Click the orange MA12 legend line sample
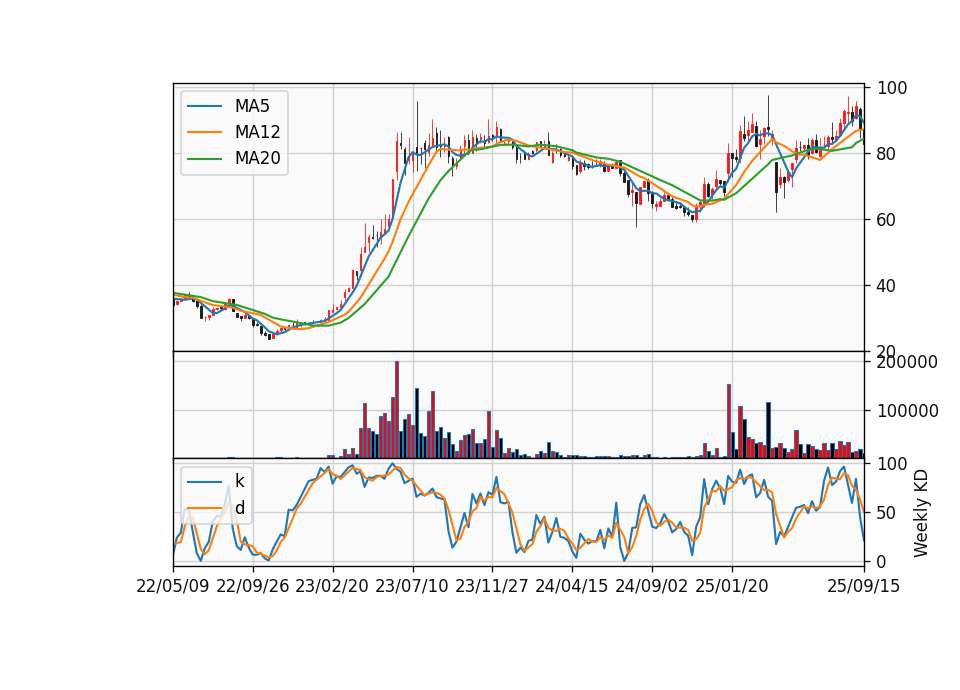This screenshot has width=960, height=690. [x=204, y=132]
